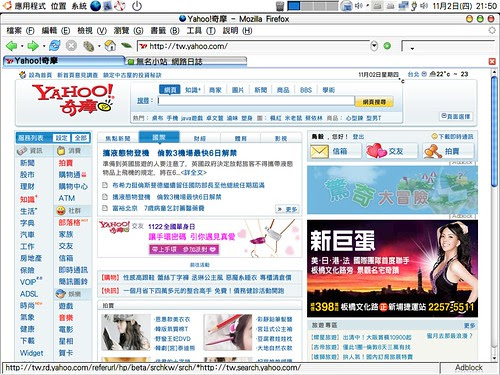The width and height of the screenshot is (500, 375).
Task: Open the 檔案 (F) menu
Action: pos(20,31)
